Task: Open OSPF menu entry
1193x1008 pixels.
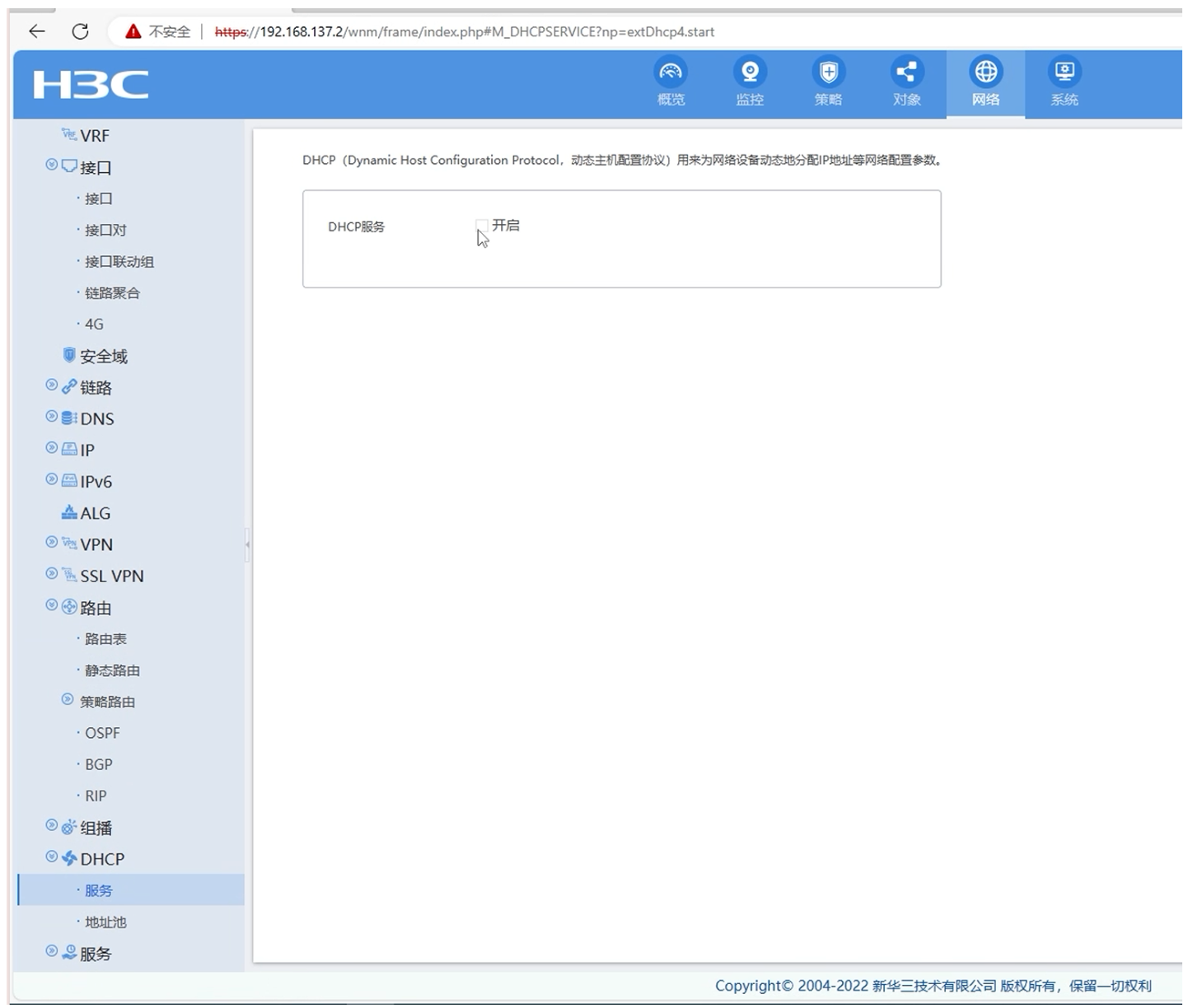Action: pyautogui.click(x=102, y=733)
